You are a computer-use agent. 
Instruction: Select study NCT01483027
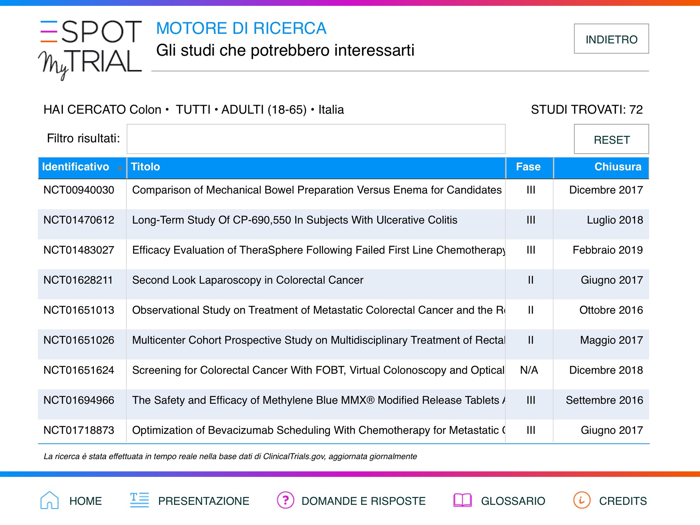click(x=79, y=250)
